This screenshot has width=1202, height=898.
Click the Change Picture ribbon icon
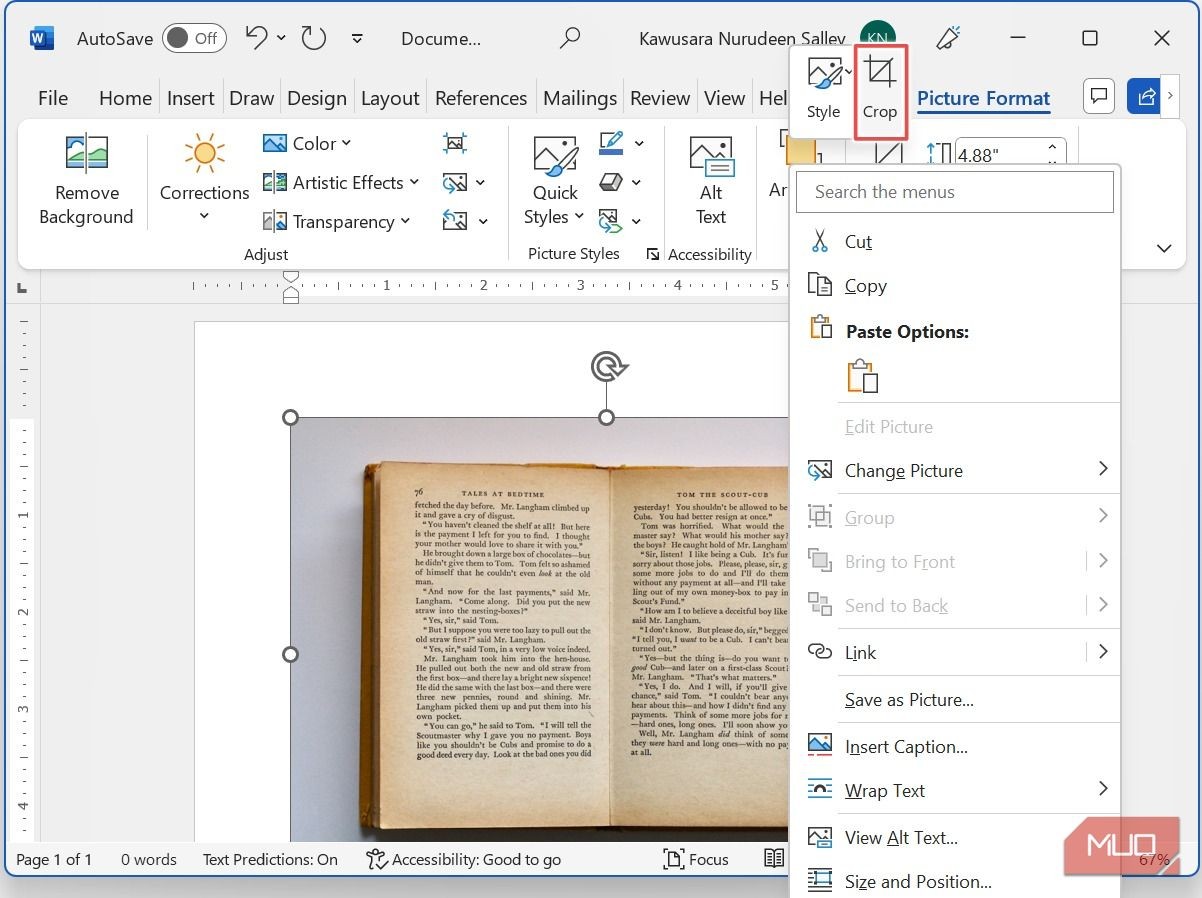(455, 183)
